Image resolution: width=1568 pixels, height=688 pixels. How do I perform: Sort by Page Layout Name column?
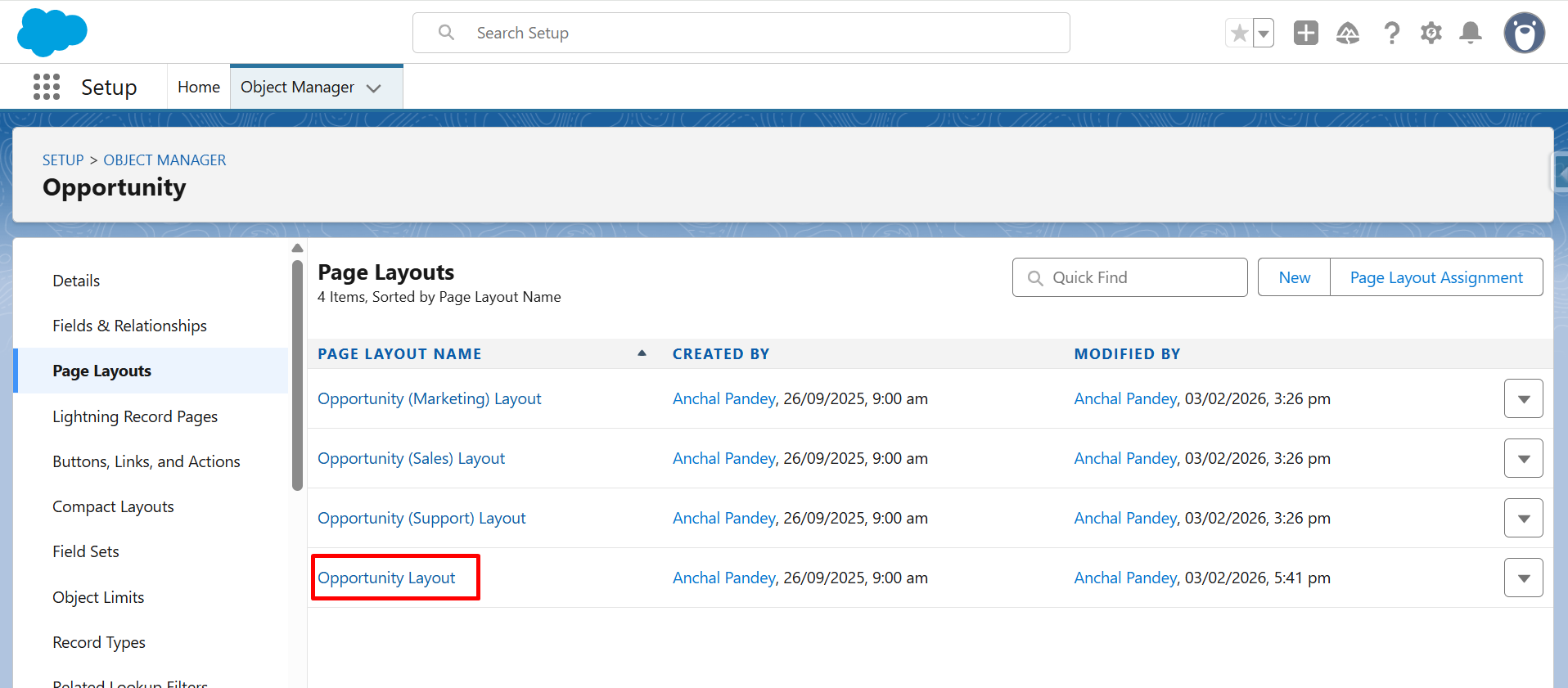point(399,354)
